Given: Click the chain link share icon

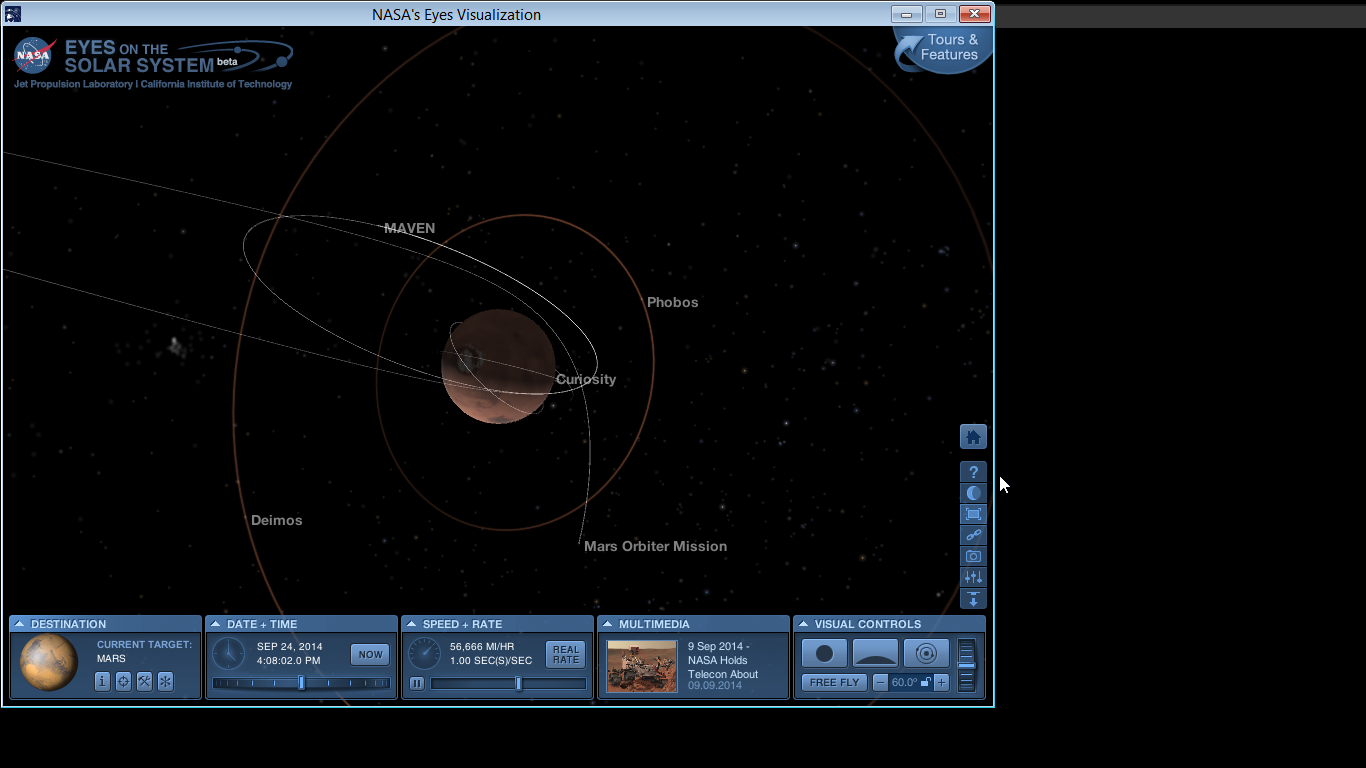Looking at the screenshot, I should pyautogui.click(x=973, y=535).
